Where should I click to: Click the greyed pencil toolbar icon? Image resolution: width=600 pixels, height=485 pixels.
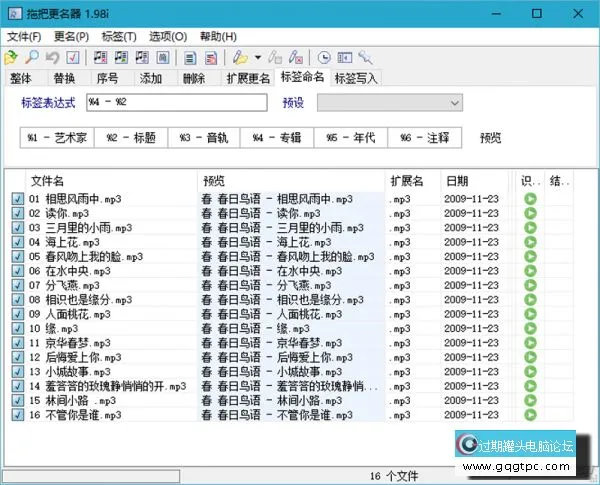click(275, 57)
